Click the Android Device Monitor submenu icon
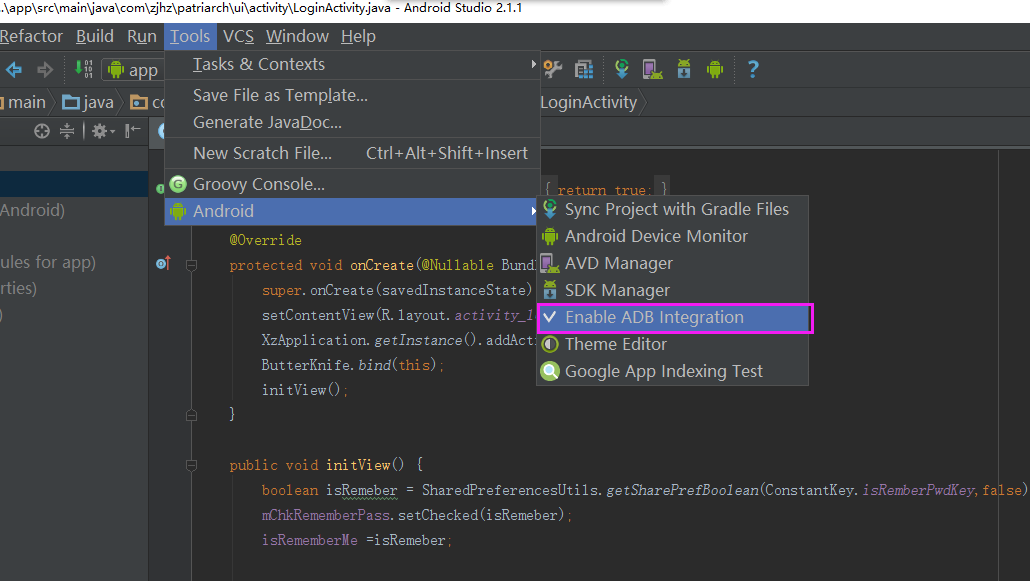1030x581 pixels. coord(550,236)
